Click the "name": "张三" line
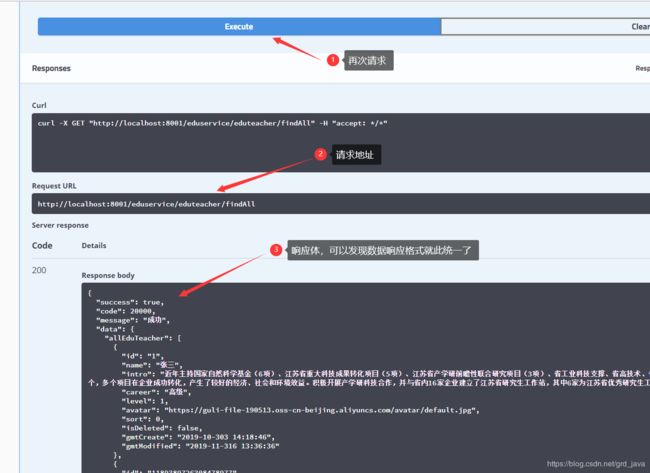This screenshot has width=650, height=473. click(152, 365)
